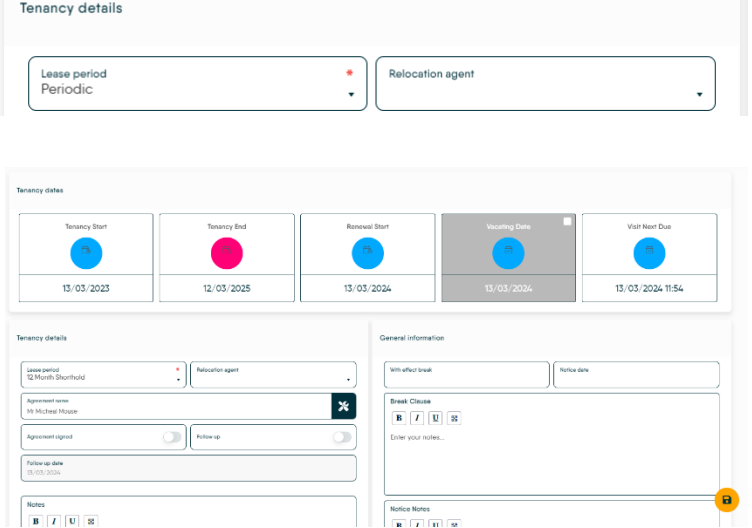Click the orange floating save button
752x528 pixels.
(727, 500)
